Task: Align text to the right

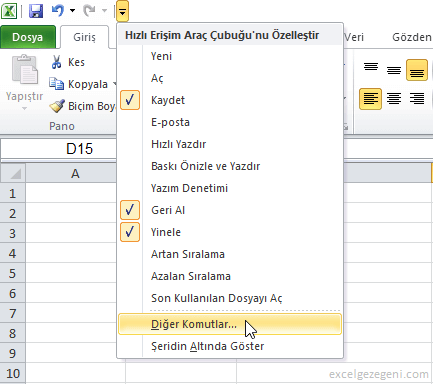Action: coord(417,99)
